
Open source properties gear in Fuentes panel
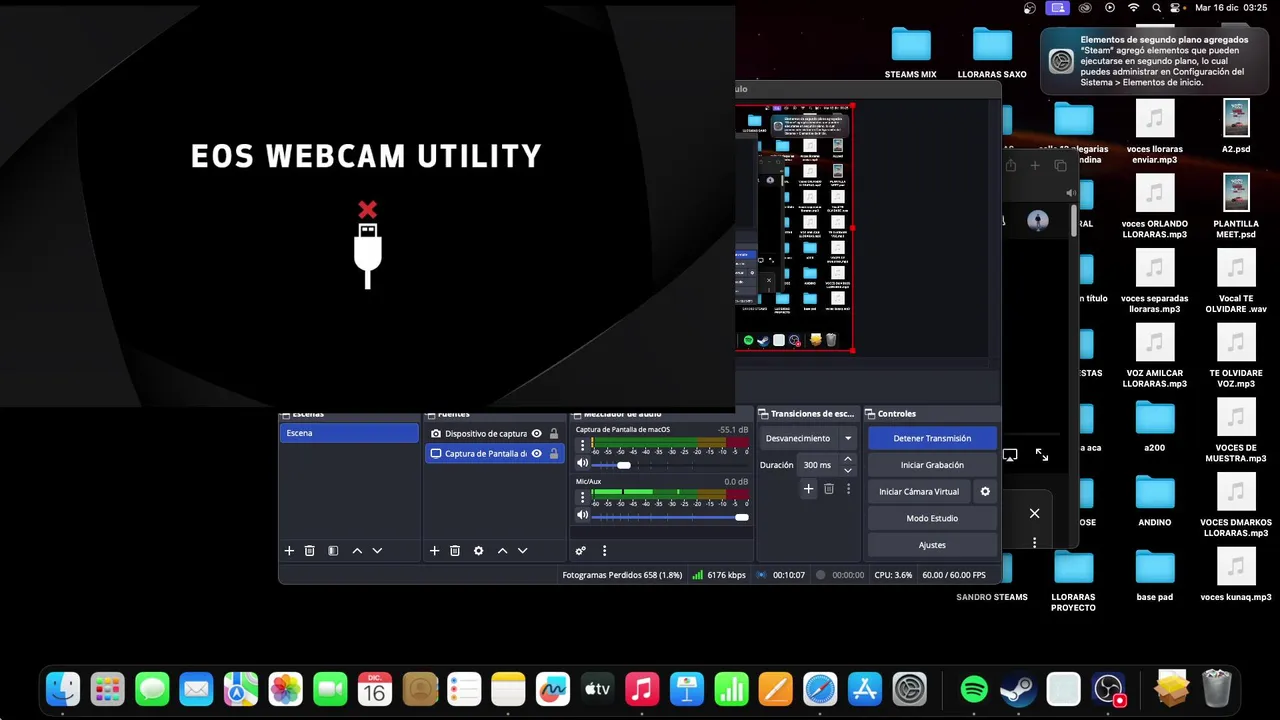(x=478, y=551)
